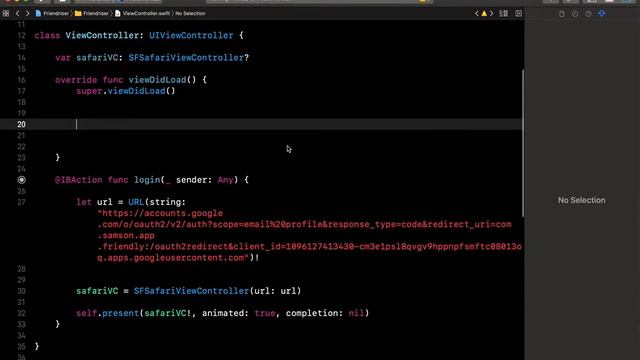Click UIViewController class name

point(191,36)
